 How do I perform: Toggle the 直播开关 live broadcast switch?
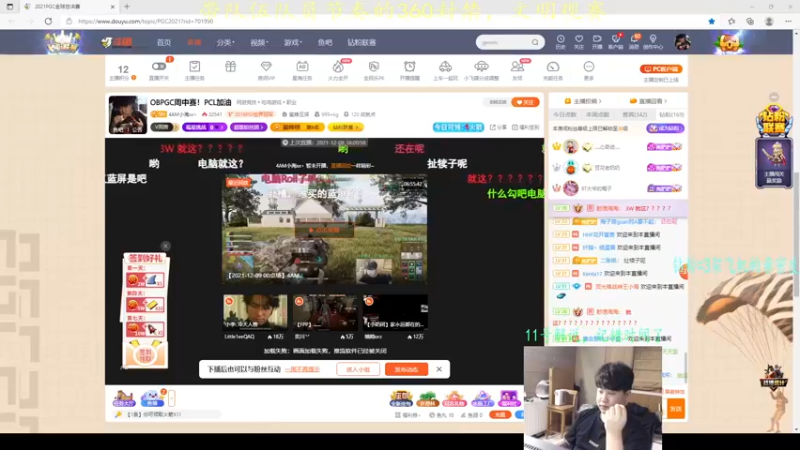coord(159,66)
